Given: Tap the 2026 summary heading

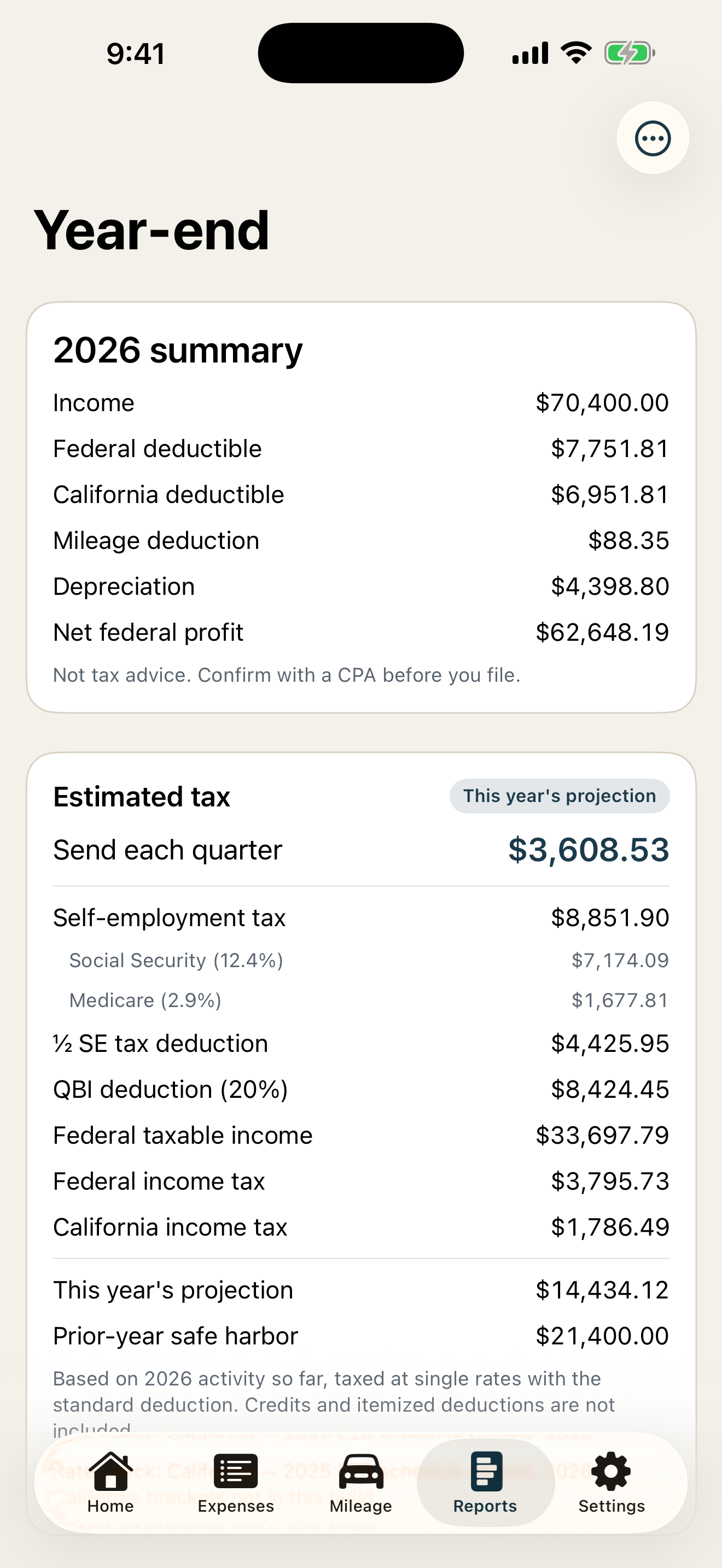Looking at the screenshot, I should tap(178, 350).
